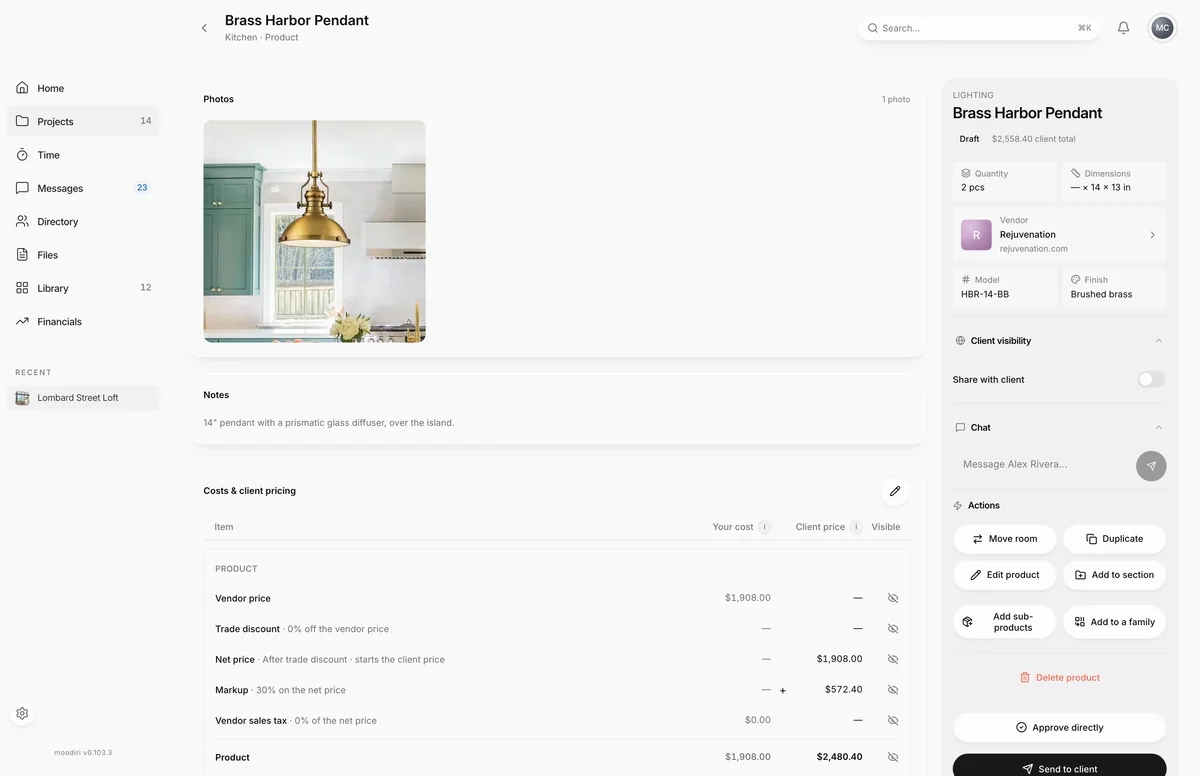Click the Client price info icon
1200x776 pixels.
point(856,527)
